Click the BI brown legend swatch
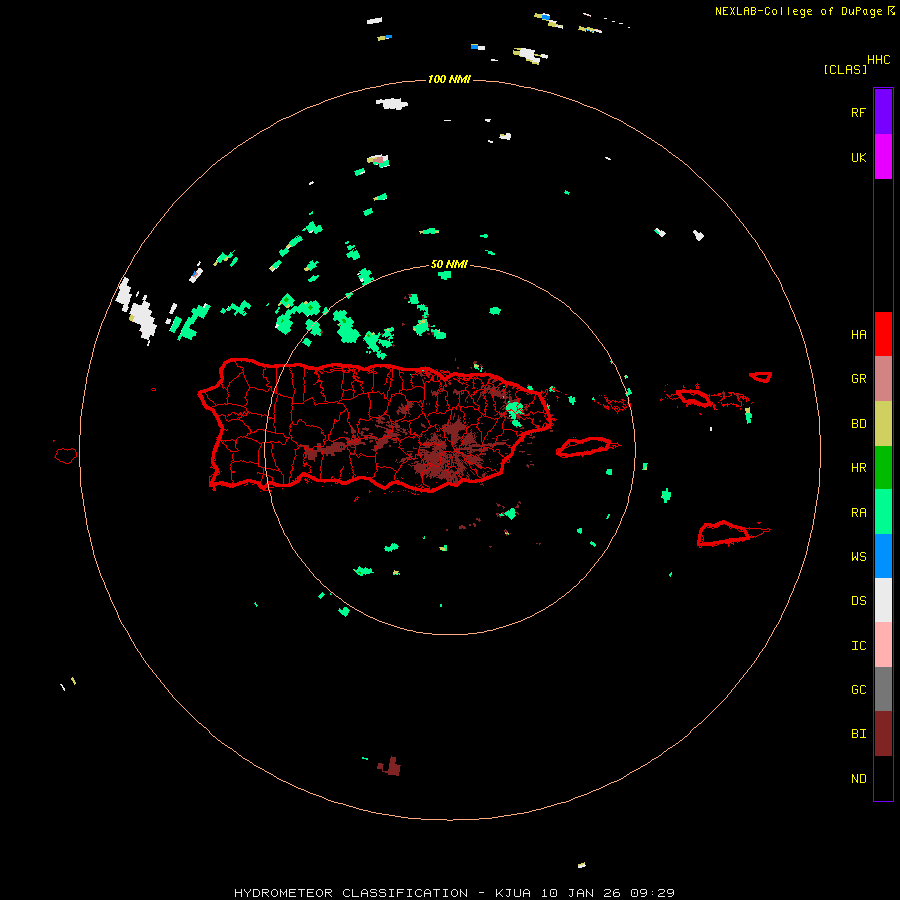This screenshot has width=900, height=900. coord(883,734)
